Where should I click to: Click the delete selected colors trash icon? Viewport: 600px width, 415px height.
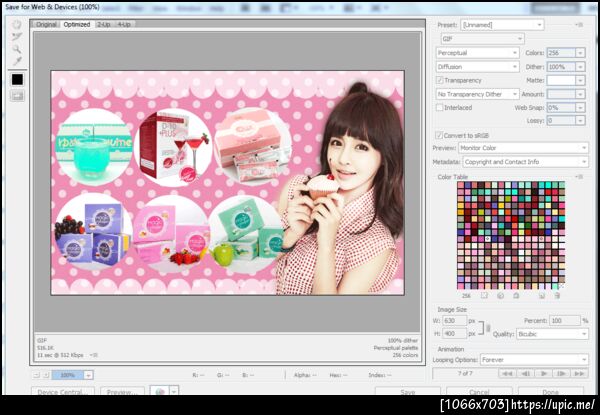(x=557, y=296)
